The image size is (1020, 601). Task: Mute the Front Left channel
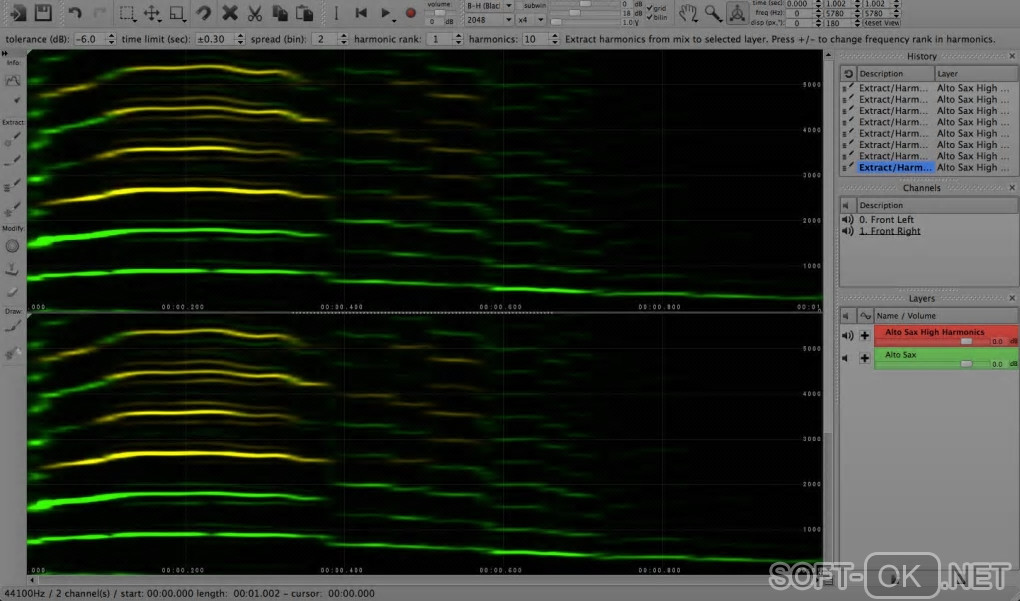point(847,220)
